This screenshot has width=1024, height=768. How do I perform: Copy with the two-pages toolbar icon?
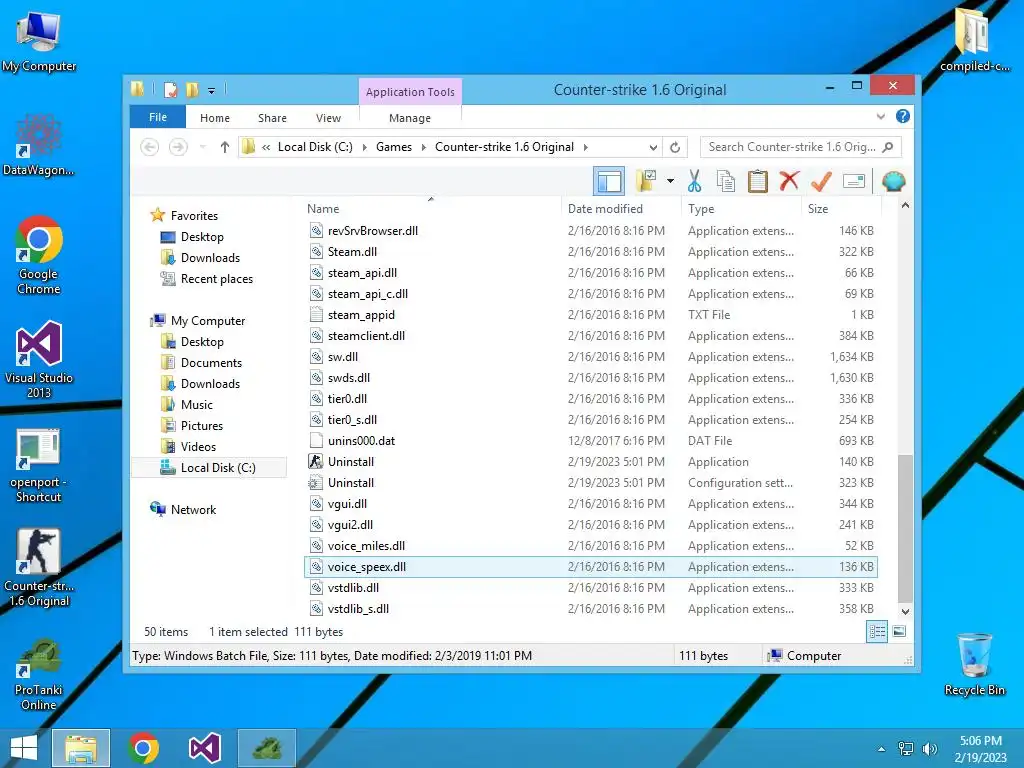click(x=726, y=181)
